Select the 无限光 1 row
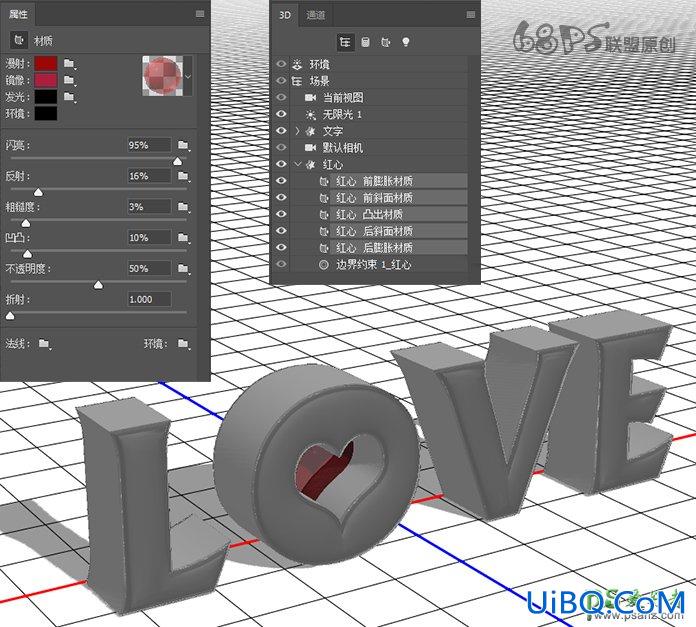This screenshot has height=627, width=696. (x=379, y=114)
